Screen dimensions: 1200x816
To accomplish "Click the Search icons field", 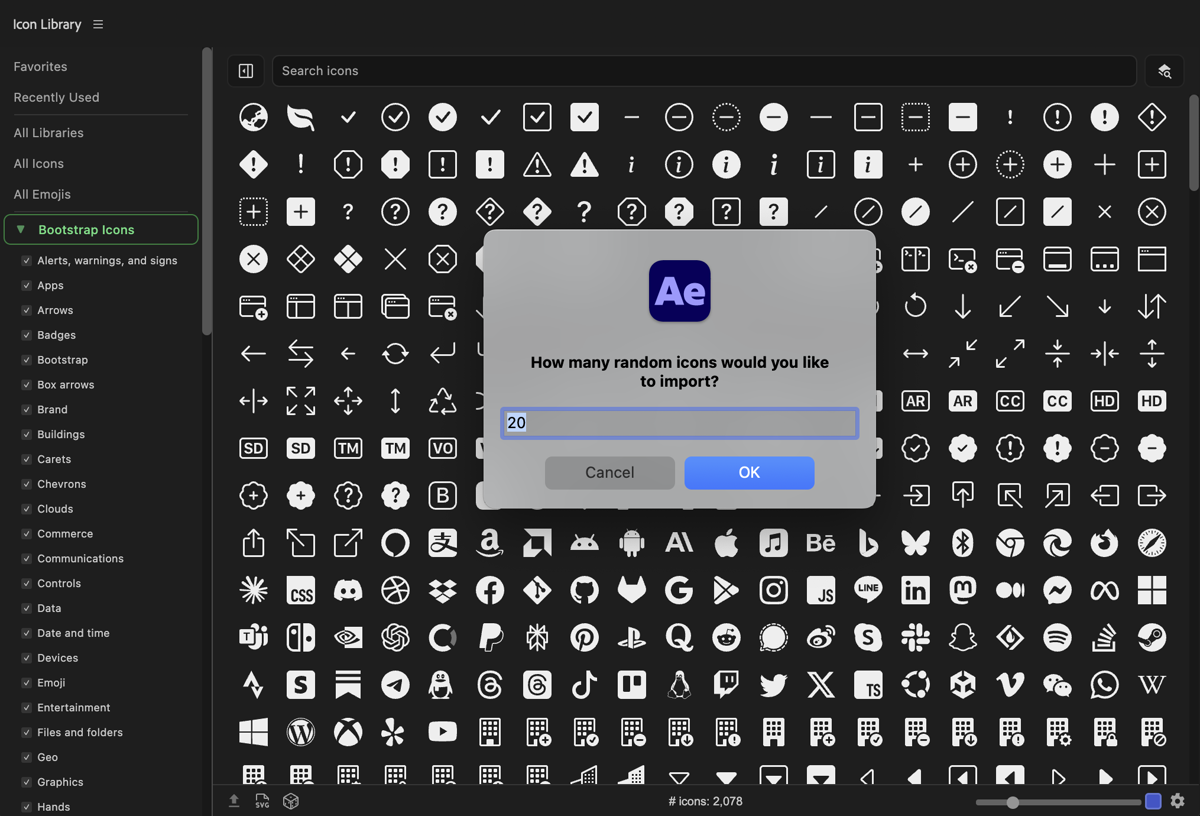I will [x=704, y=71].
